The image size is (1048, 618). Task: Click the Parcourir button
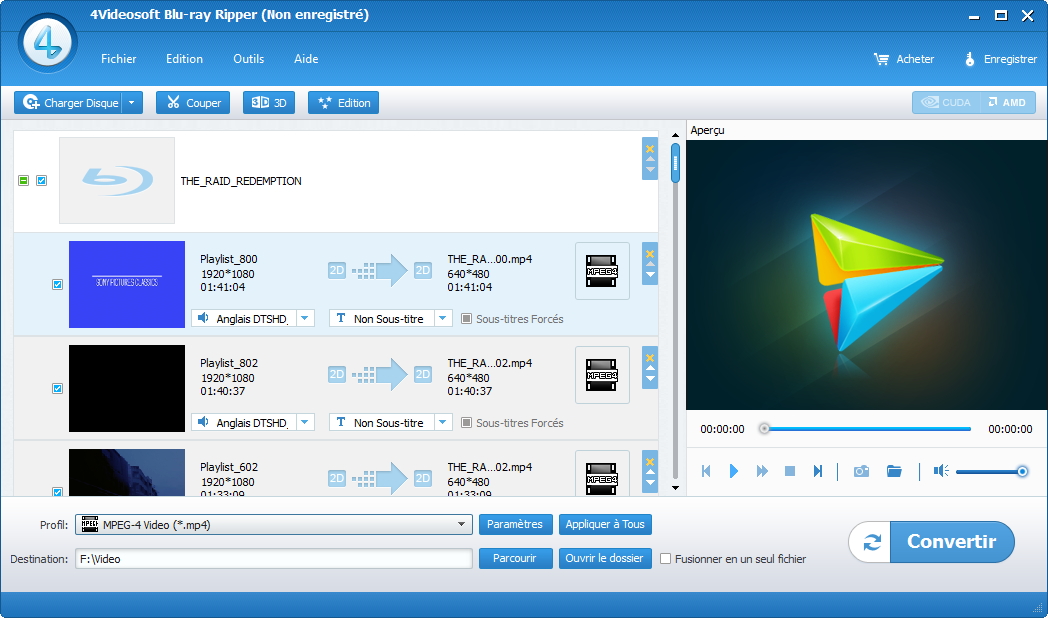(515, 559)
